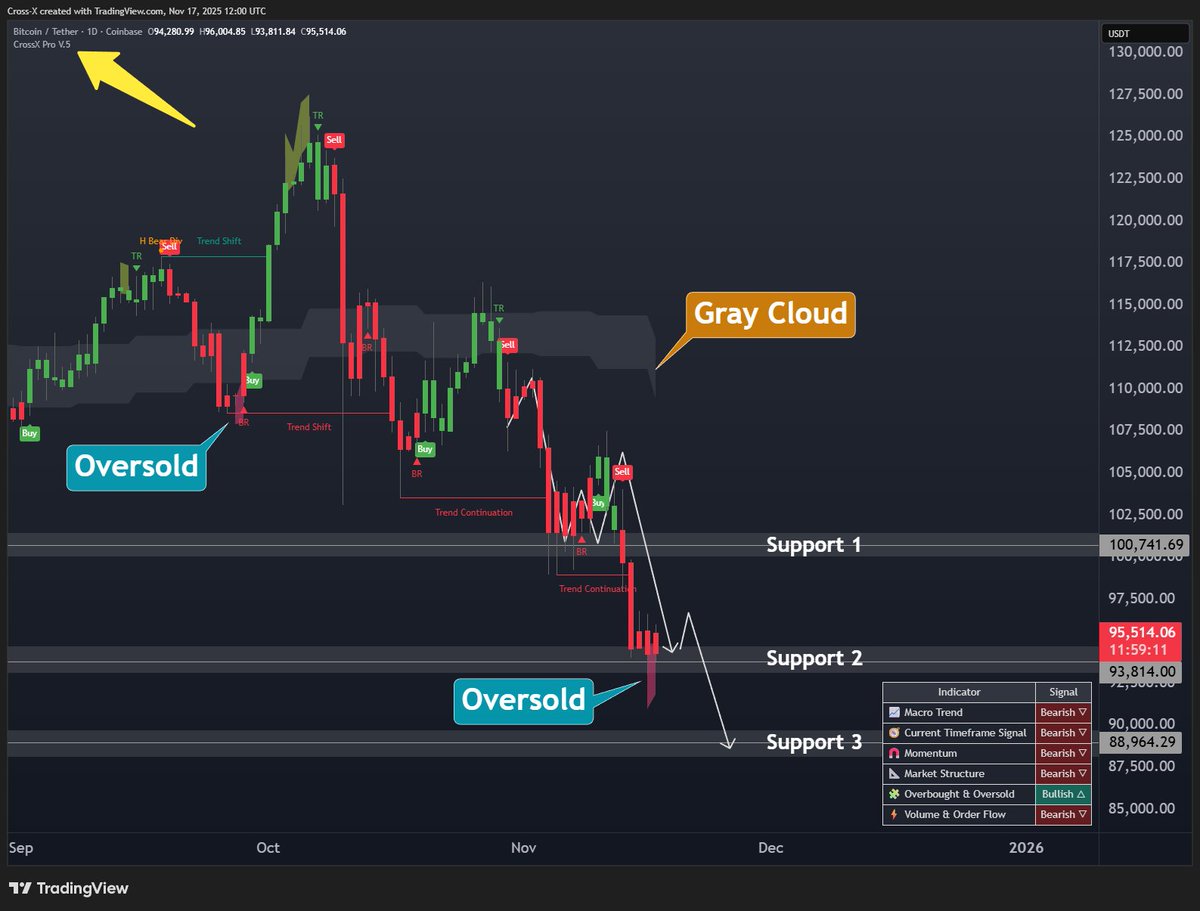Screen dimensions: 1200x911
Task: Open the TradingView logo link
Action: (x=68, y=888)
